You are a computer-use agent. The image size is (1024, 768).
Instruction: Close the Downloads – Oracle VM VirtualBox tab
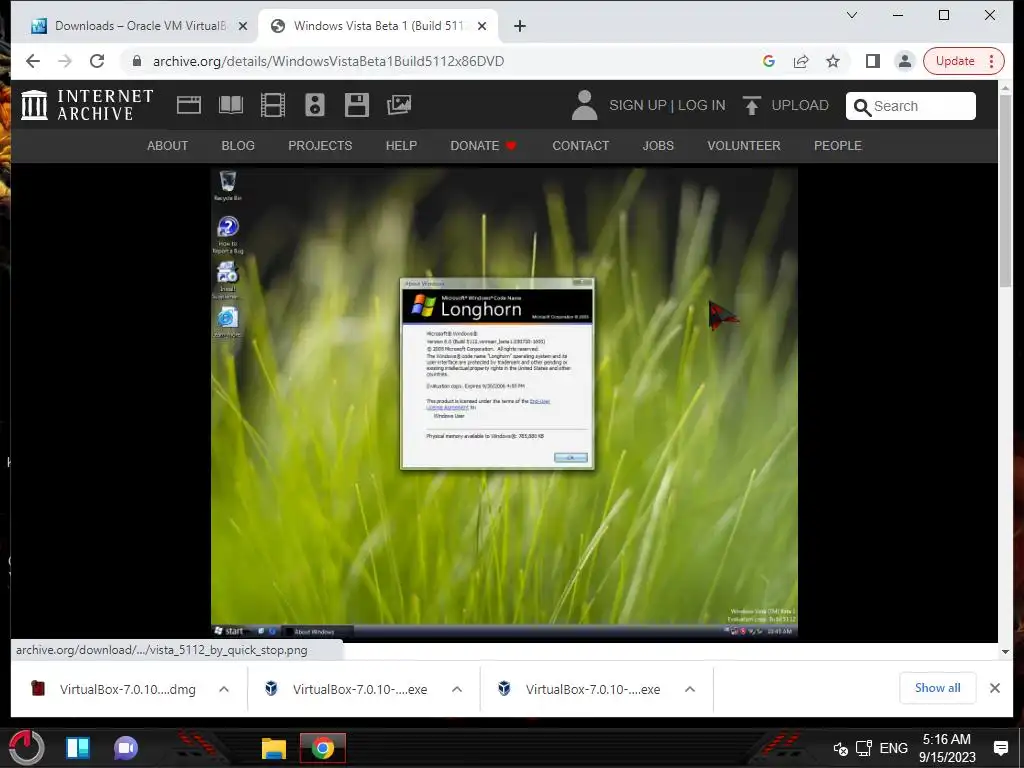(242, 26)
